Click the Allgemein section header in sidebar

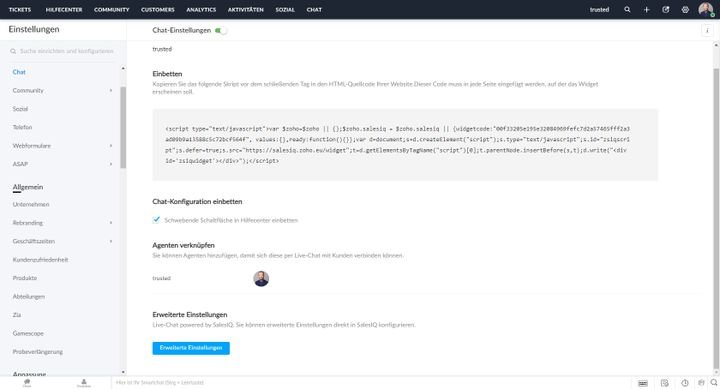pyautogui.click(x=28, y=187)
